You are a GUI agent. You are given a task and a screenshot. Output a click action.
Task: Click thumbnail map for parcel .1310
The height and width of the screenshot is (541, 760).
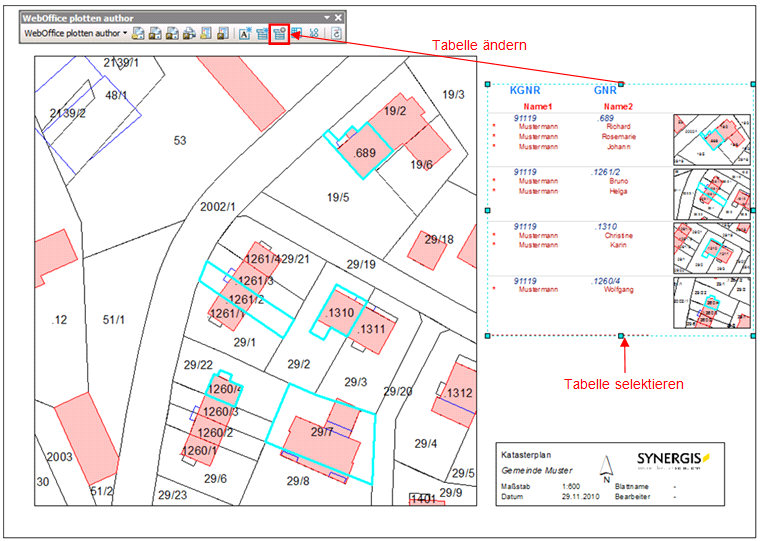pyautogui.click(x=712, y=249)
